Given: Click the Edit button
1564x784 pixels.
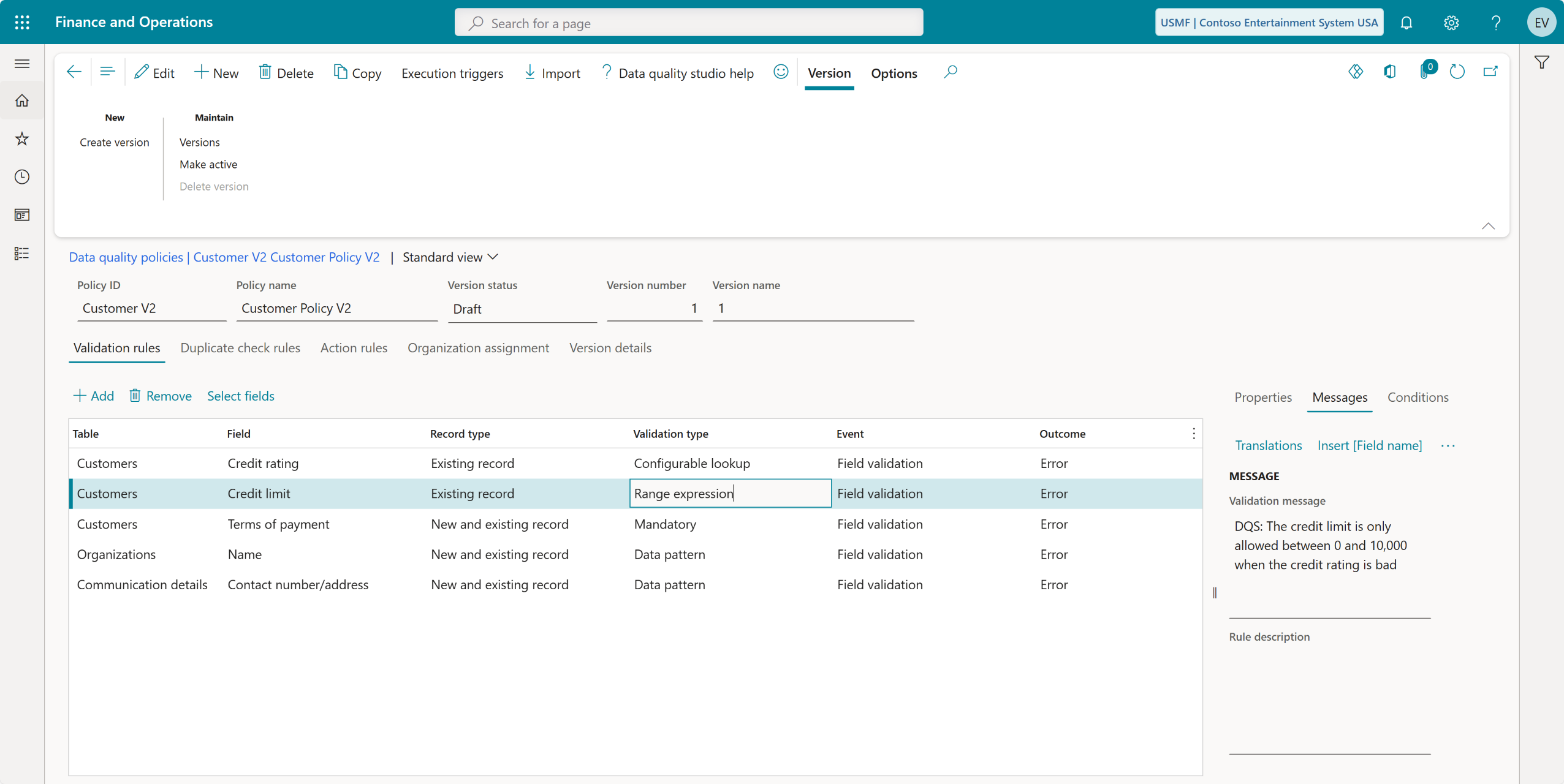Looking at the screenshot, I should pos(154,73).
